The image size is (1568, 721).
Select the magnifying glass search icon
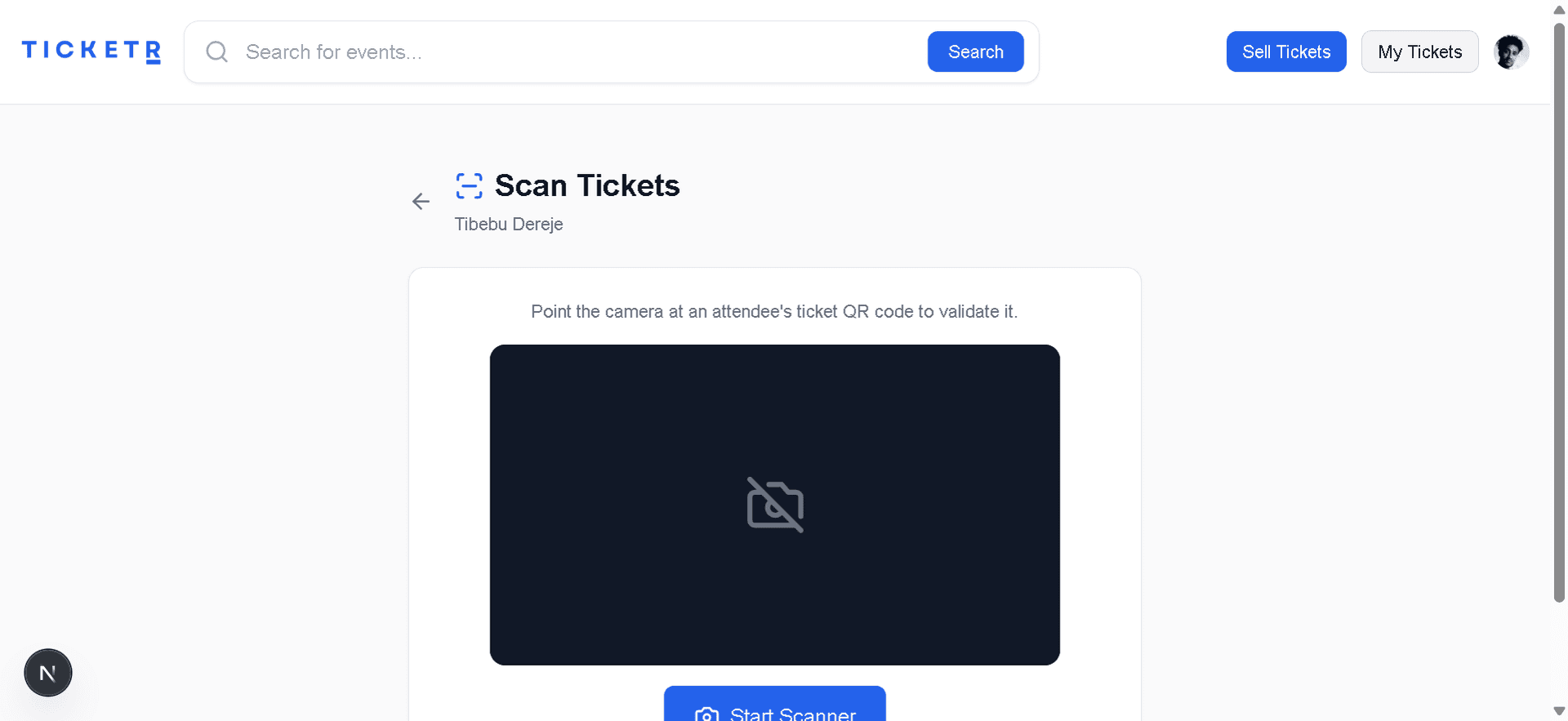click(216, 51)
